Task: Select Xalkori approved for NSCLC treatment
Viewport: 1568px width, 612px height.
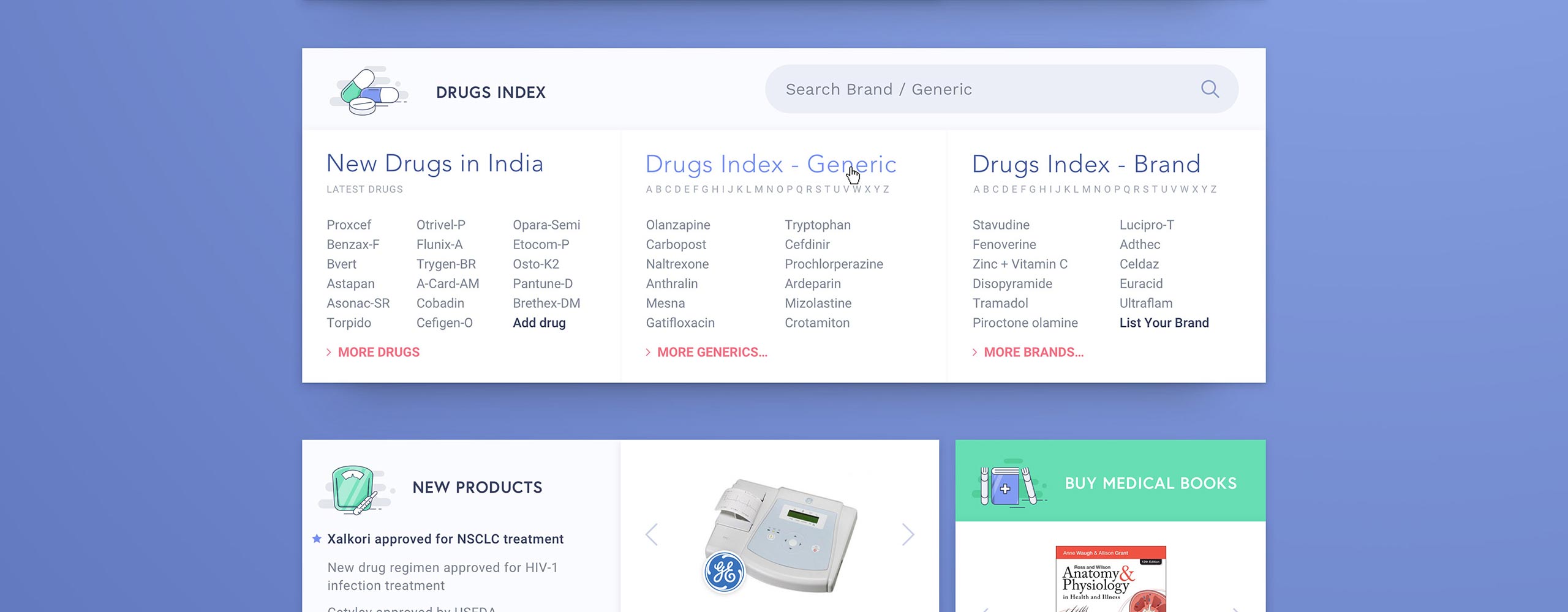Action: [x=445, y=539]
